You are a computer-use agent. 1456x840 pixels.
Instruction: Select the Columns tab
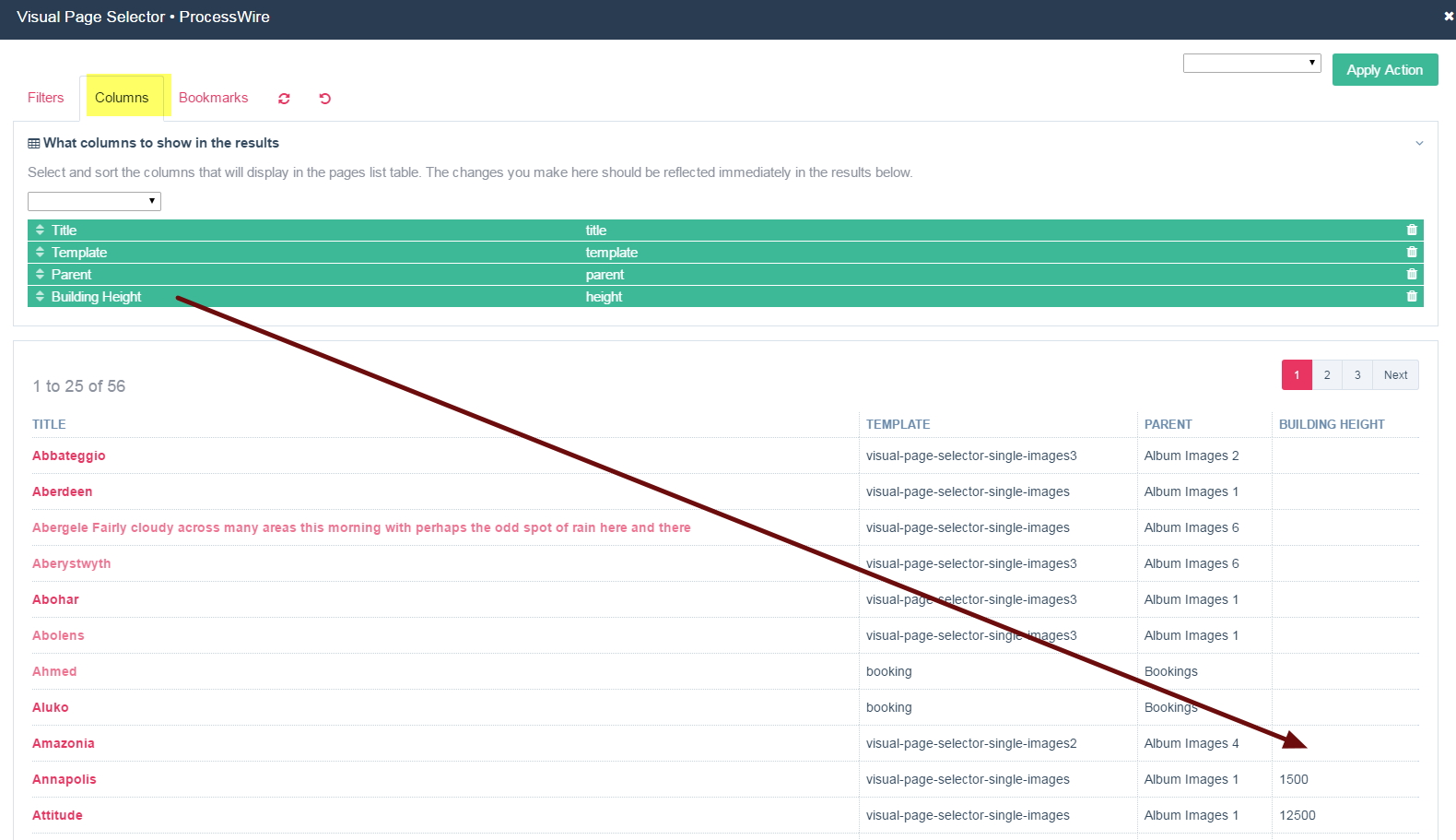[122, 98]
